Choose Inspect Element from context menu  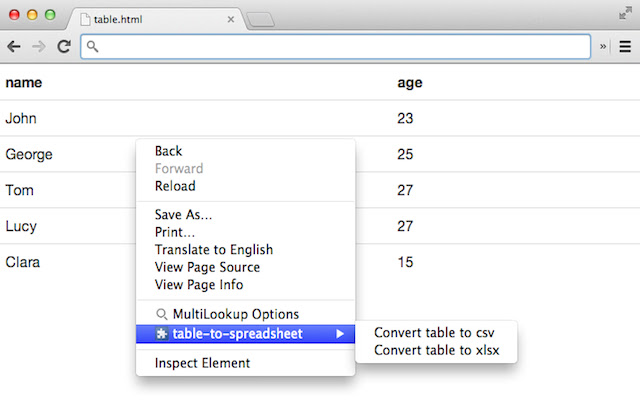coord(203,363)
